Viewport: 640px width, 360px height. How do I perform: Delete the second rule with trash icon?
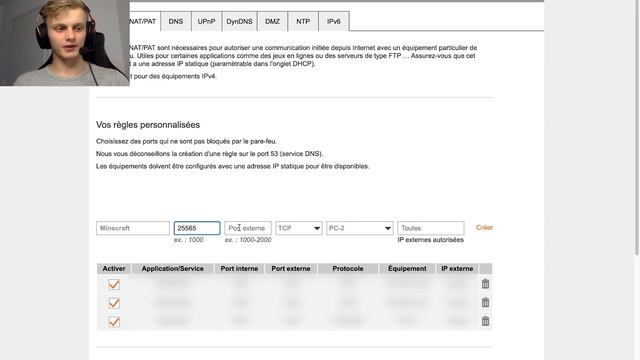point(485,302)
